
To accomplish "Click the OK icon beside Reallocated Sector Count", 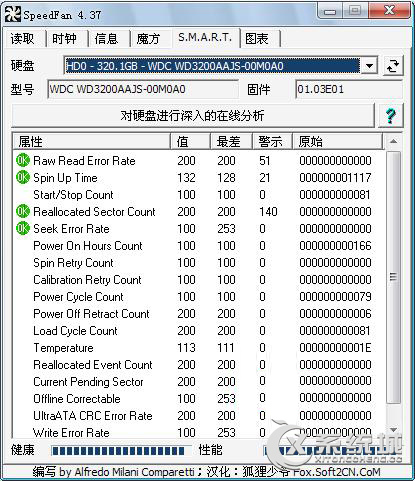I will coord(23,211).
